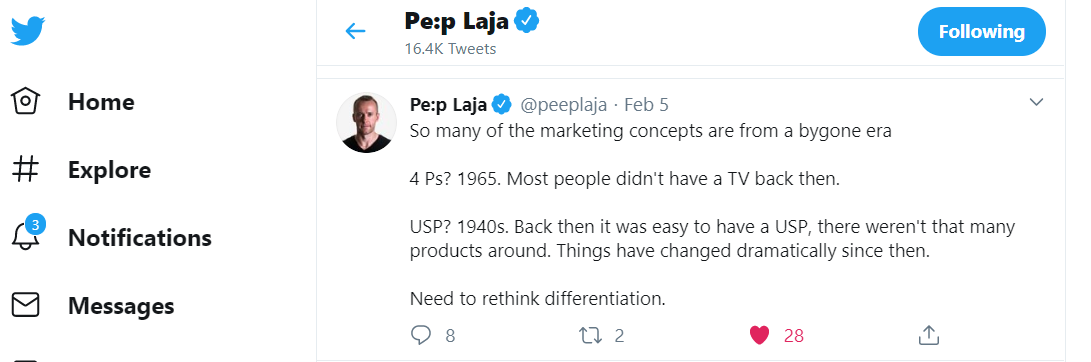This screenshot has height=362, width=1091.
Task: Open the Explore hashtag icon
Action: [26, 170]
